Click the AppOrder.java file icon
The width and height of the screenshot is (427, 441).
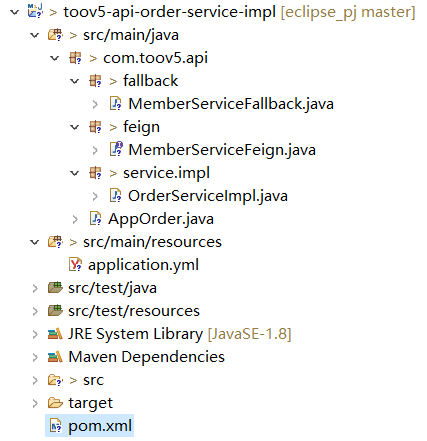point(95,219)
